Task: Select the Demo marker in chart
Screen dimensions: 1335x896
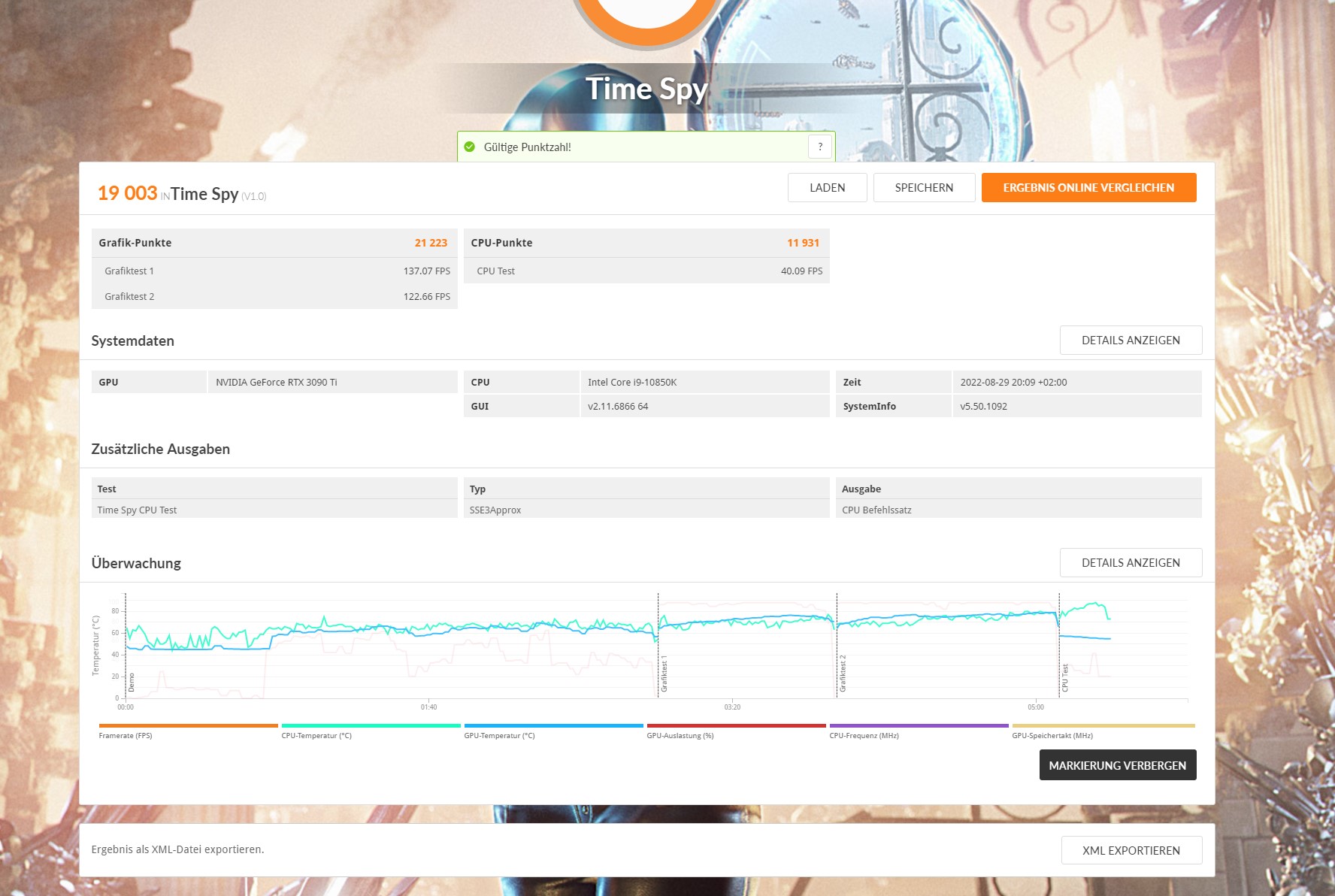Action: pos(132,682)
